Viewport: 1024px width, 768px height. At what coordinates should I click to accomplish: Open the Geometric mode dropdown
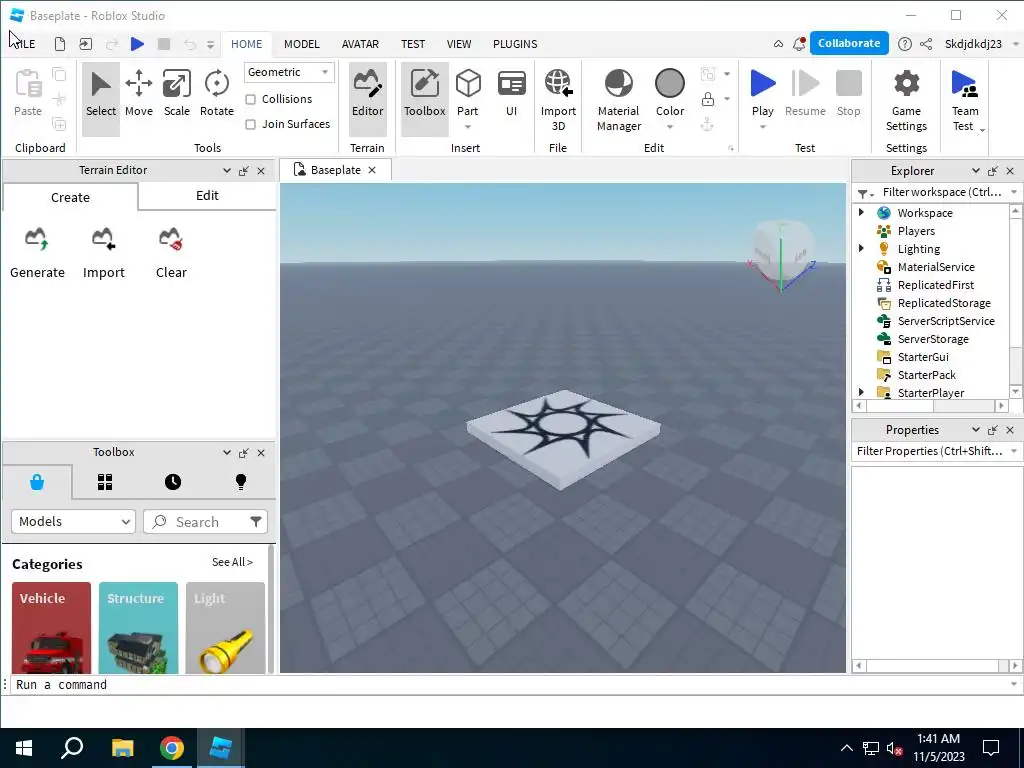click(x=289, y=72)
